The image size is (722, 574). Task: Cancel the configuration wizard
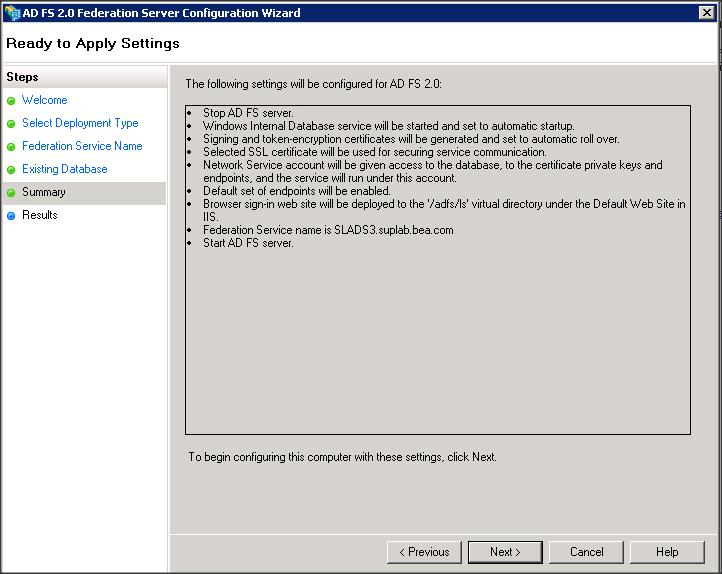click(x=586, y=552)
